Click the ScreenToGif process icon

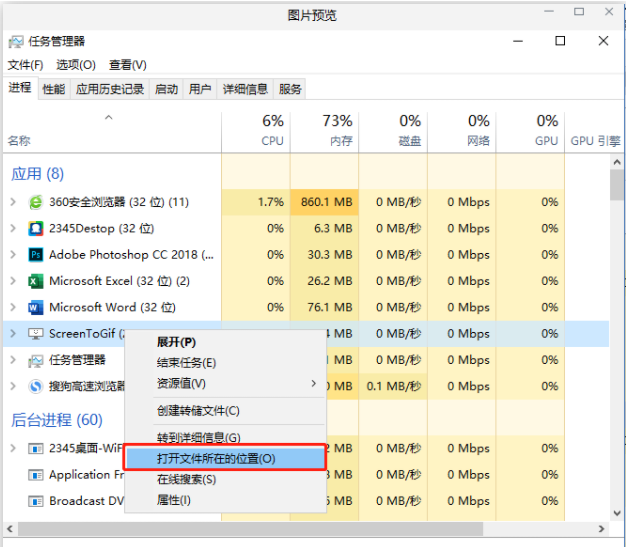point(36,334)
